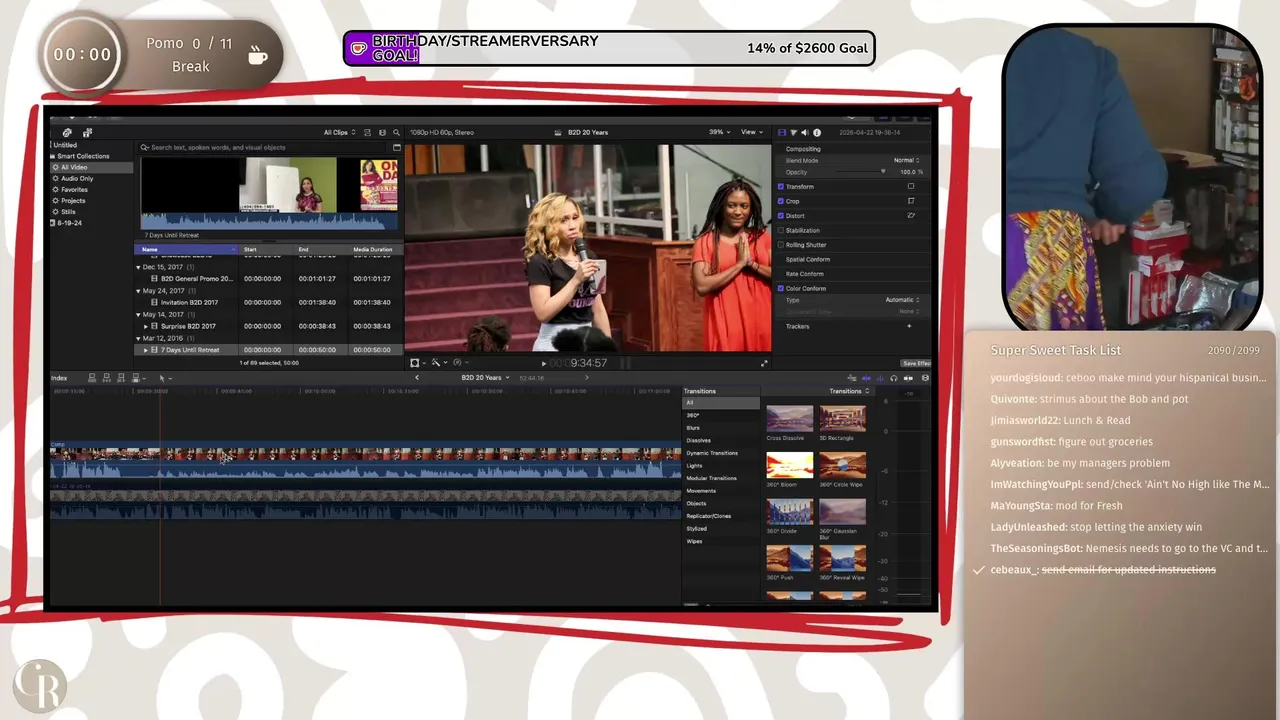Add a tracker with plus icon
The image size is (1280, 720).
[909, 326]
